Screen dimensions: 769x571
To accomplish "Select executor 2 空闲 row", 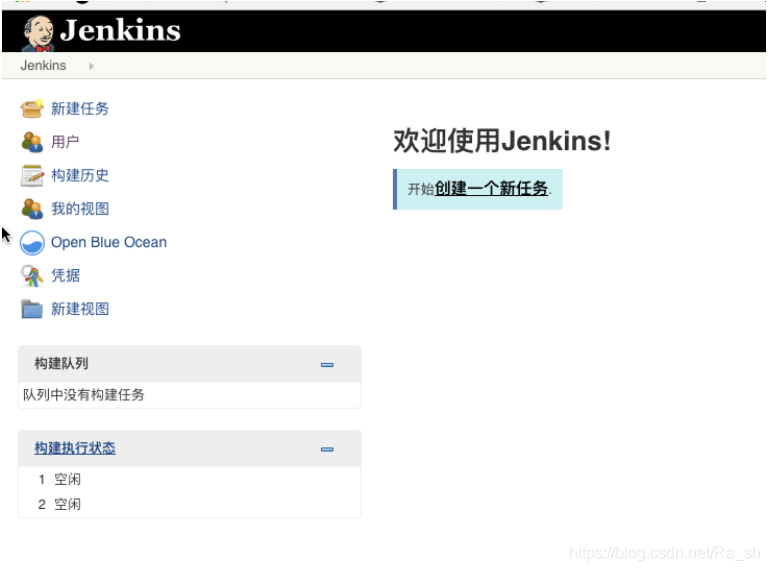I will click(189, 504).
